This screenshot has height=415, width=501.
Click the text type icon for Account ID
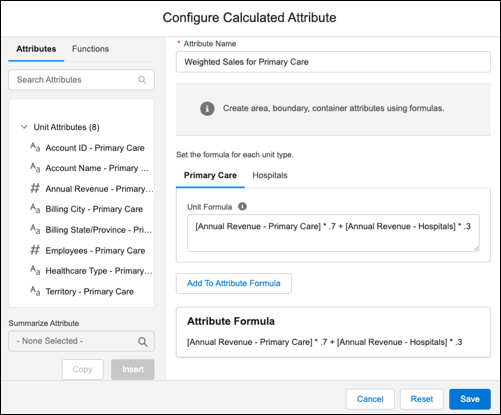[x=35, y=147]
